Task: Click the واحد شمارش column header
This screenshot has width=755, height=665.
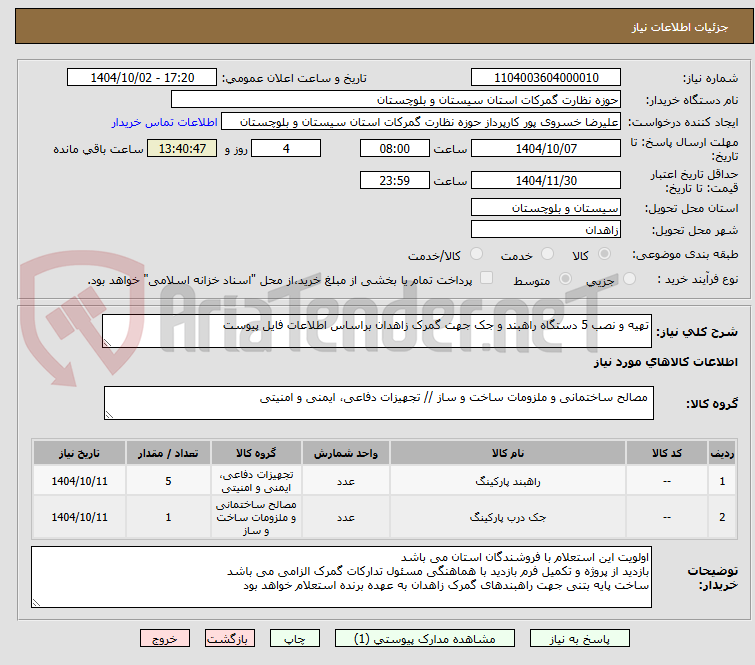Action: tap(346, 453)
